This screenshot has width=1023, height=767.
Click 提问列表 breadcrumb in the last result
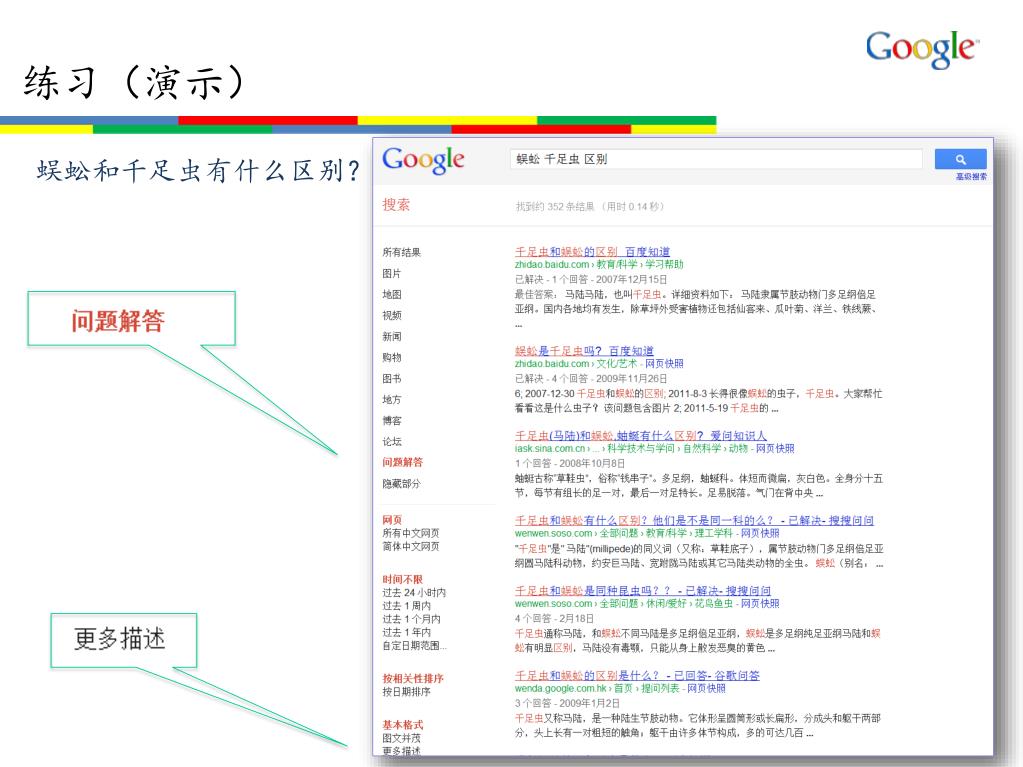(x=660, y=689)
